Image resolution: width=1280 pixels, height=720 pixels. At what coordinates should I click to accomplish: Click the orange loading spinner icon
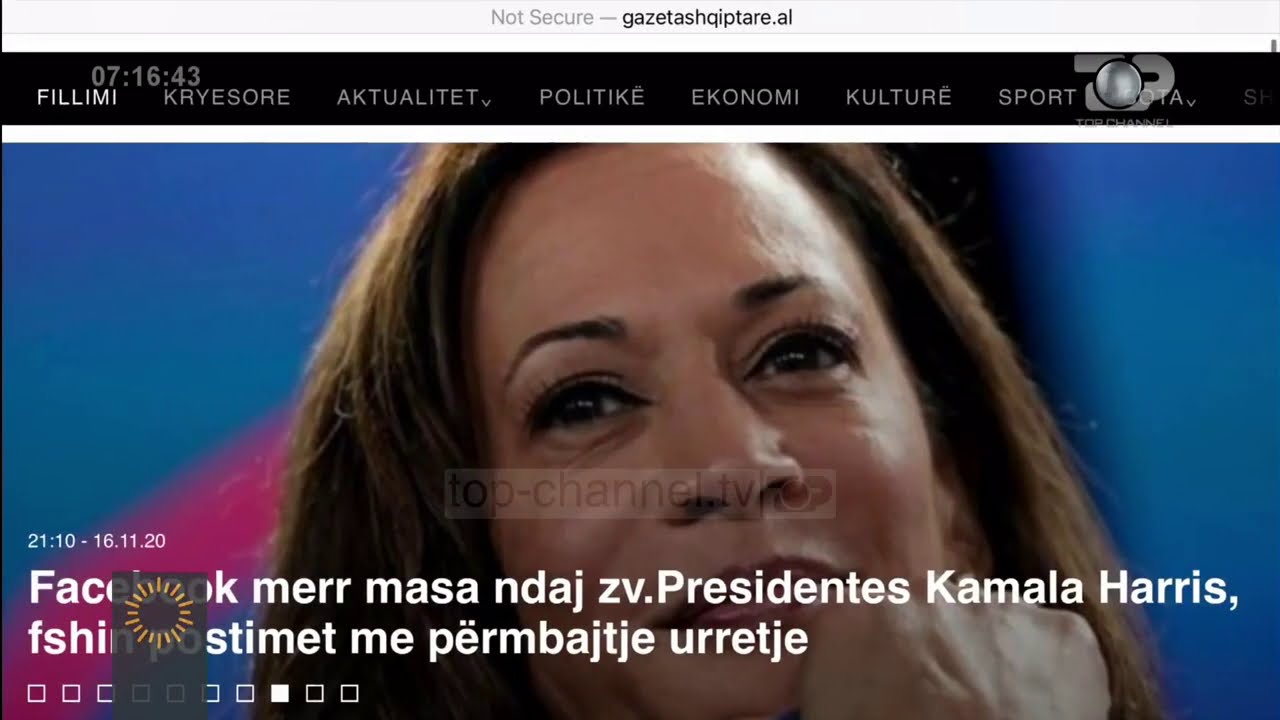coord(159,612)
